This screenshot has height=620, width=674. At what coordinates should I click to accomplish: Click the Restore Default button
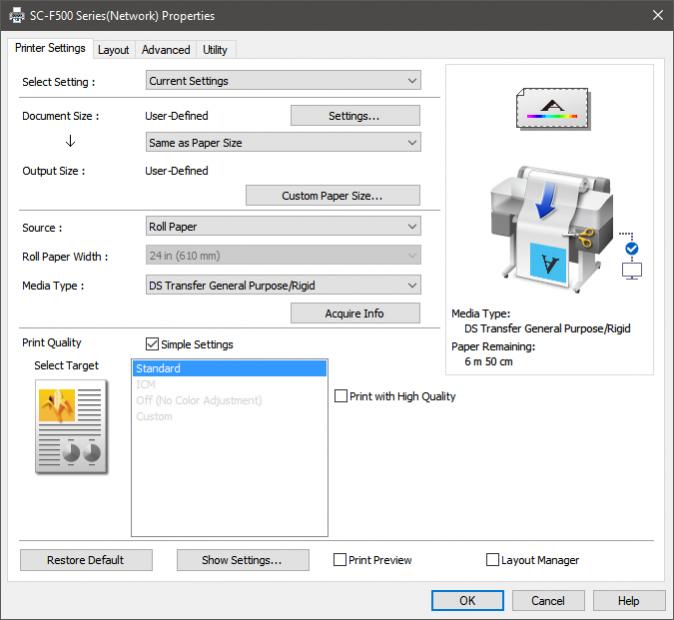point(86,560)
